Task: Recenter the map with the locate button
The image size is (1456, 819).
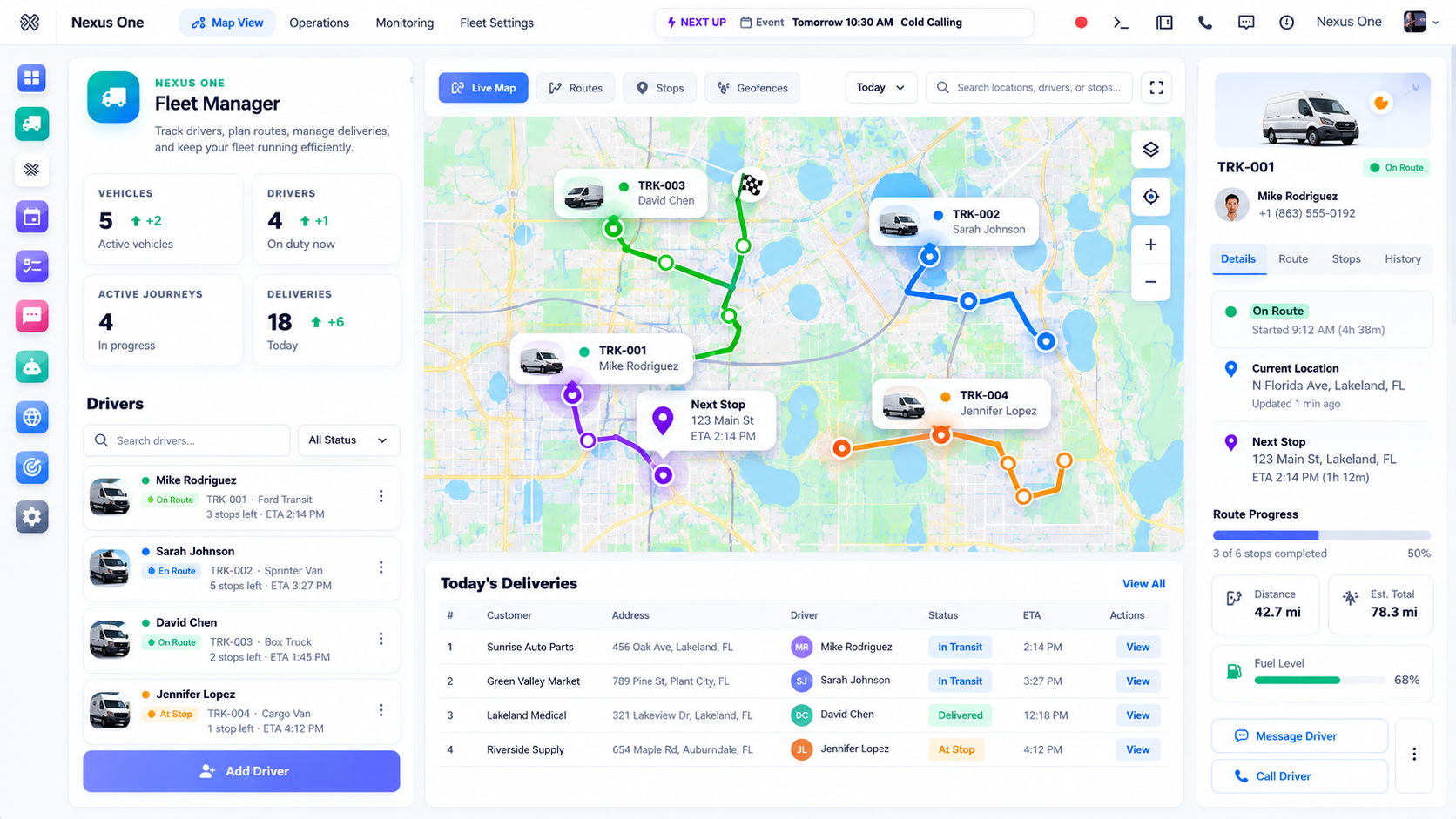Action: coord(1150,197)
